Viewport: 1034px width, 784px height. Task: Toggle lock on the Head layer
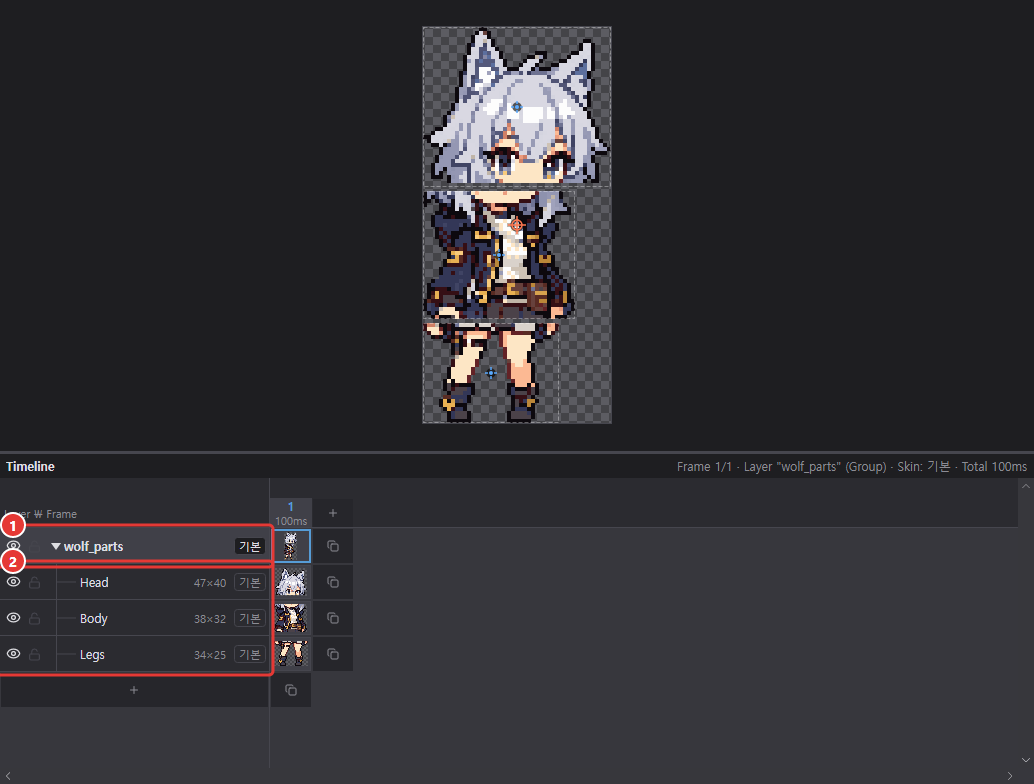[34, 582]
